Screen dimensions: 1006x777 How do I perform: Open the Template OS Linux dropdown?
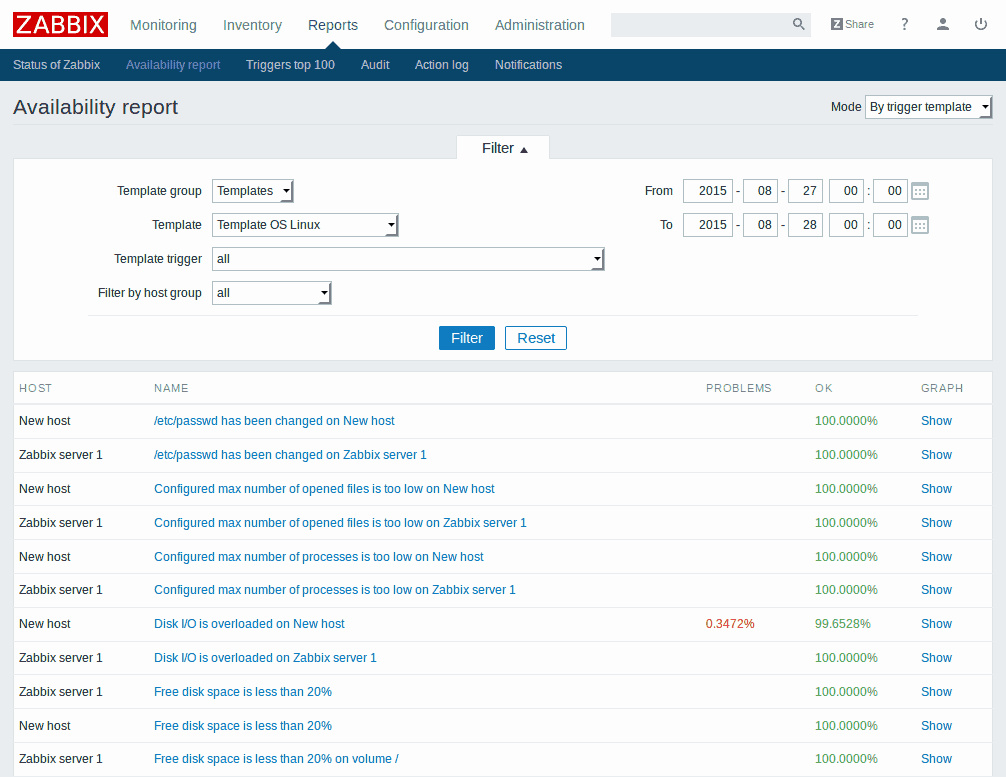pos(305,225)
